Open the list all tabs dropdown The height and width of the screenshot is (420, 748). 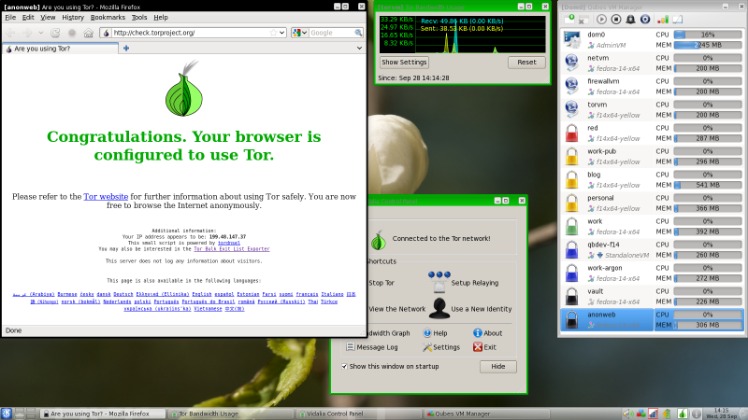pyautogui.click(x=359, y=48)
